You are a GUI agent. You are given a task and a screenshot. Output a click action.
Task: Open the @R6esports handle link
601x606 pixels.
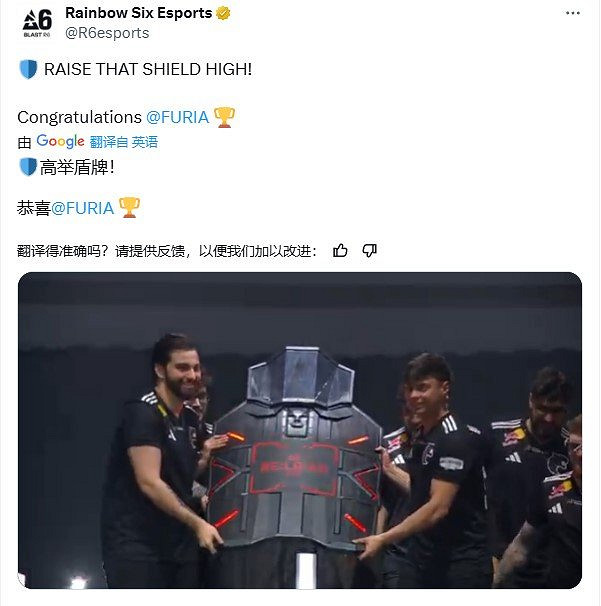tap(107, 33)
